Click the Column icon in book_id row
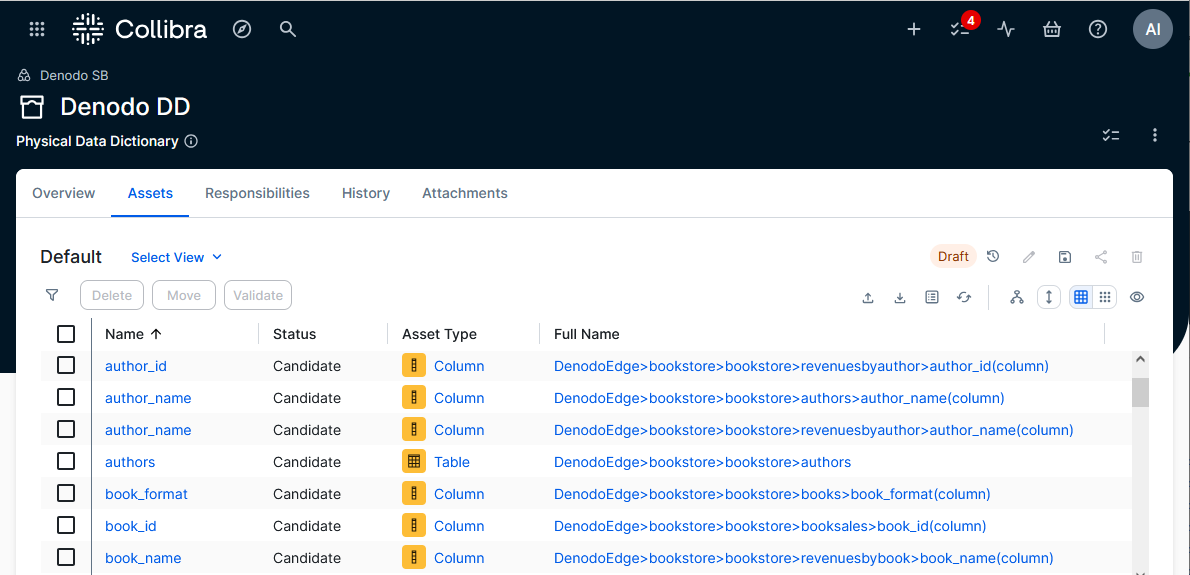The image size is (1190, 575). click(x=414, y=526)
